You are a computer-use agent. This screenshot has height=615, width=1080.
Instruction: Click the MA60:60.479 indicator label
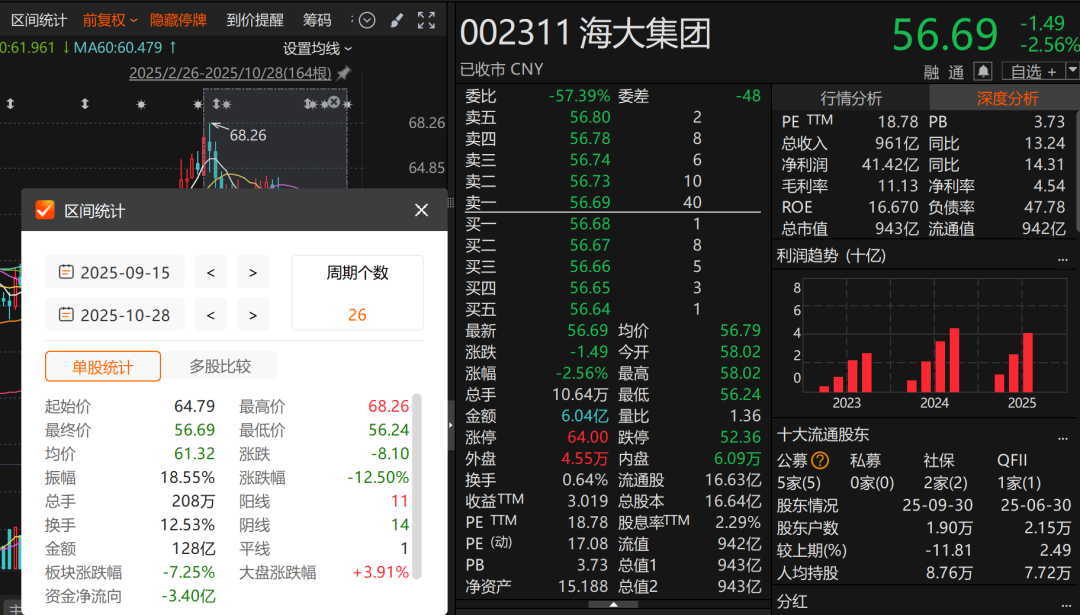coord(118,48)
